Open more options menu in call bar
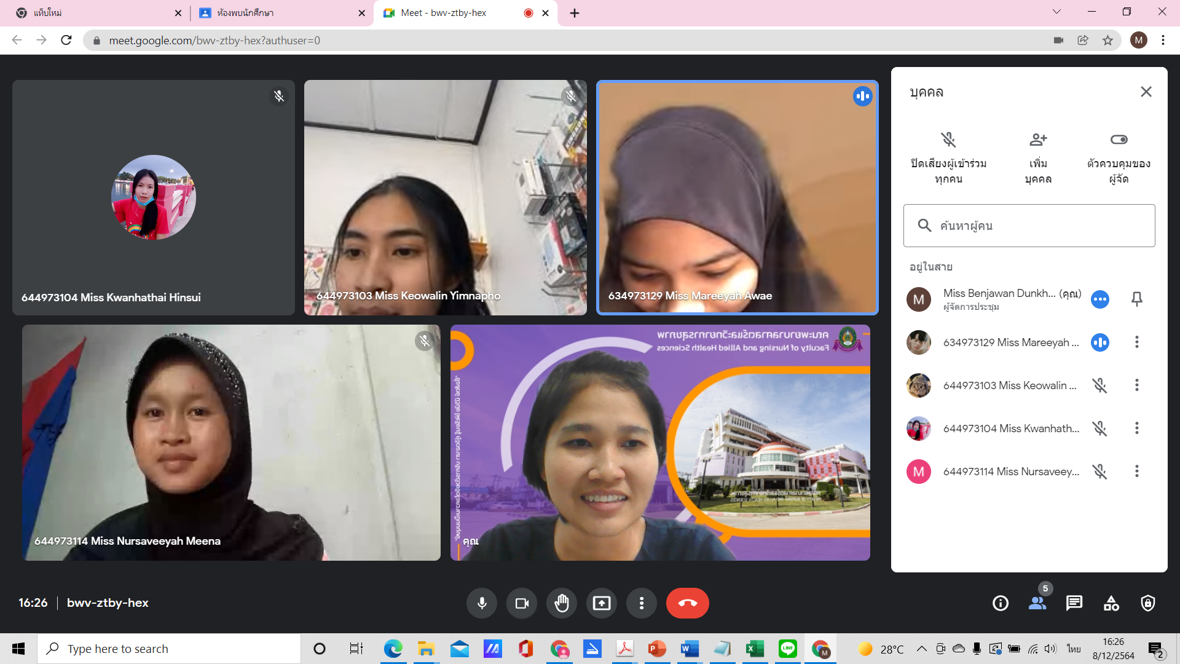The width and height of the screenshot is (1180, 664). point(642,603)
